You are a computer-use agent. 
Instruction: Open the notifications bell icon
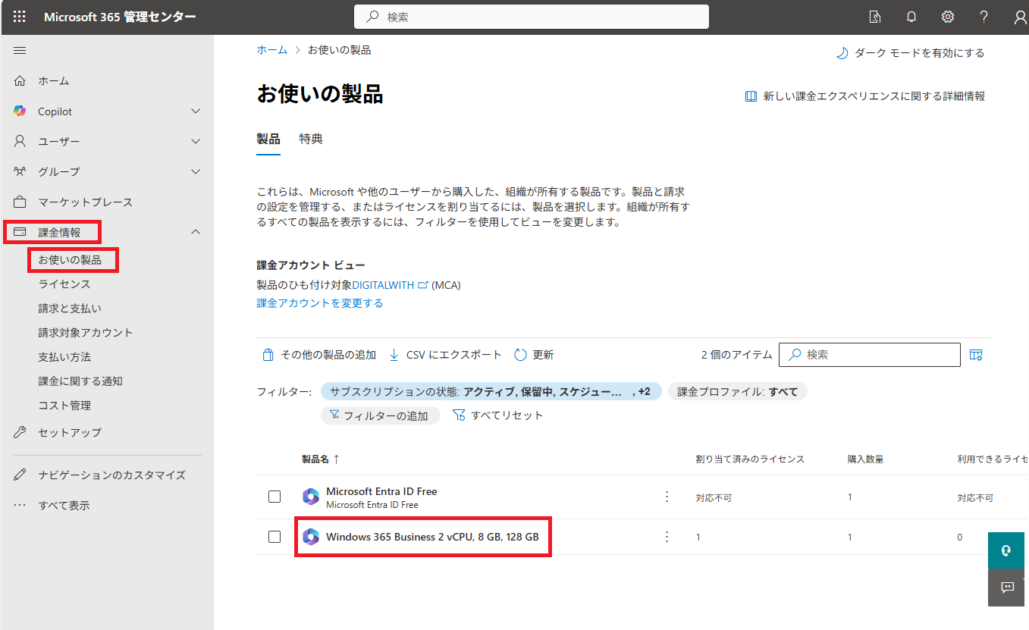click(911, 17)
